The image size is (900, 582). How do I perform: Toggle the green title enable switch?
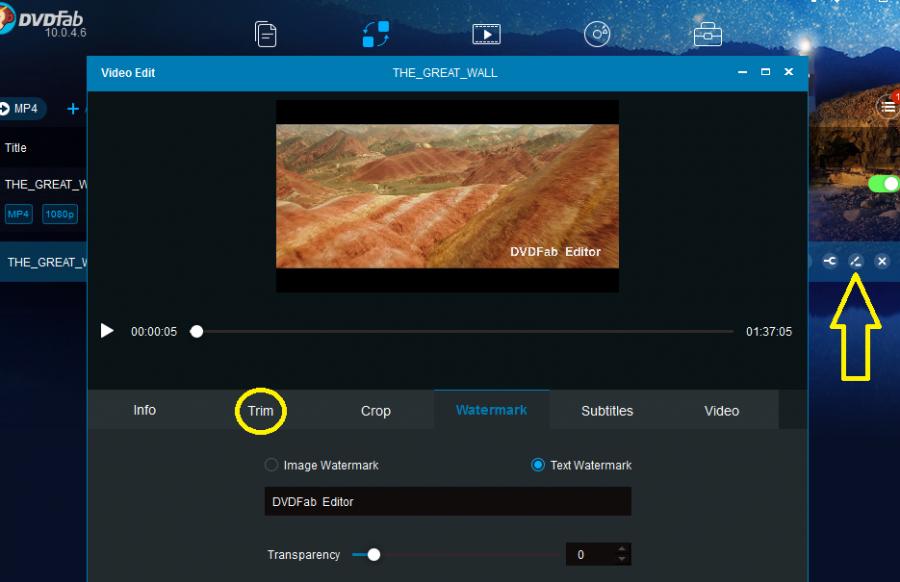pos(883,184)
